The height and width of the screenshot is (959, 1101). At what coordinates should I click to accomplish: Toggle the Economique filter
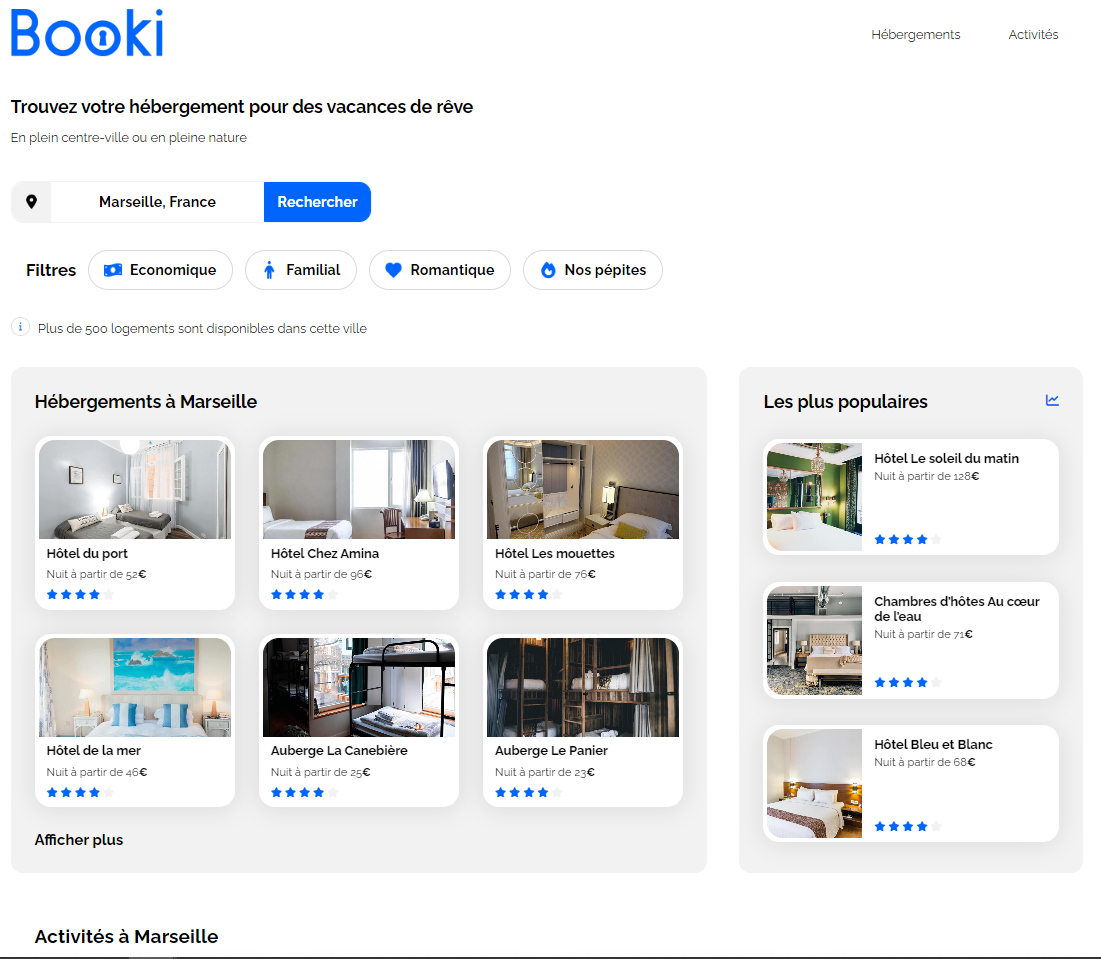pyautogui.click(x=160, y=270)
